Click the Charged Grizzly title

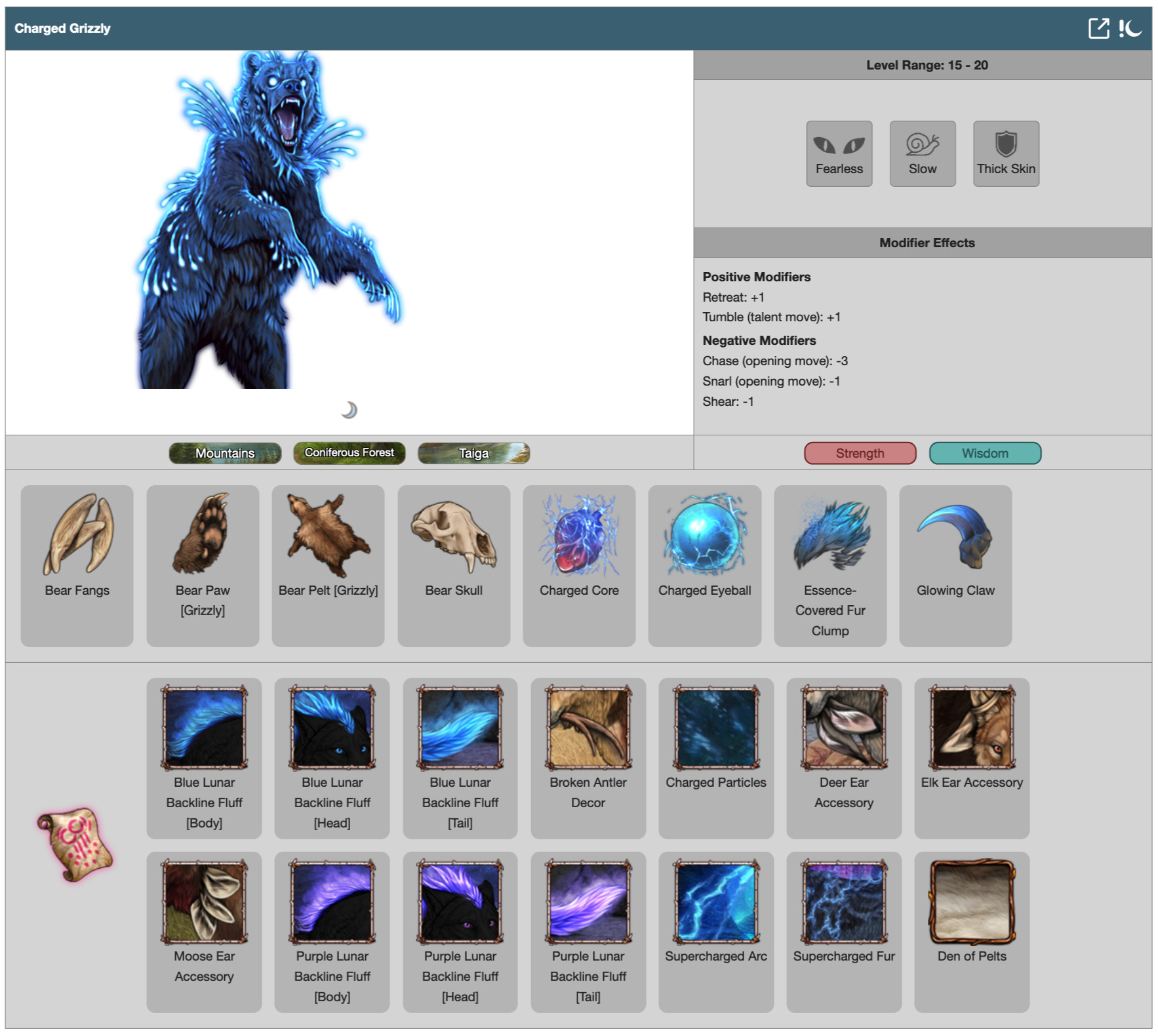point(62,28)
